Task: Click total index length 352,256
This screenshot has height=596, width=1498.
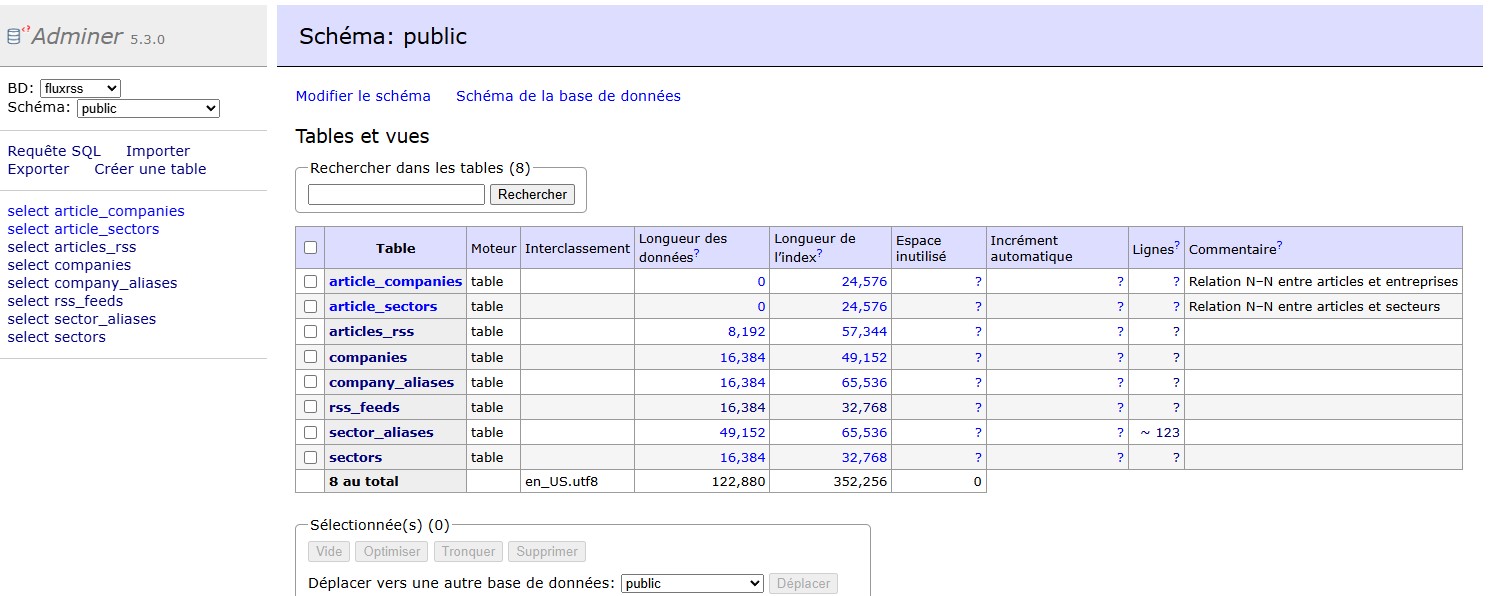Action: click(860, 482)
